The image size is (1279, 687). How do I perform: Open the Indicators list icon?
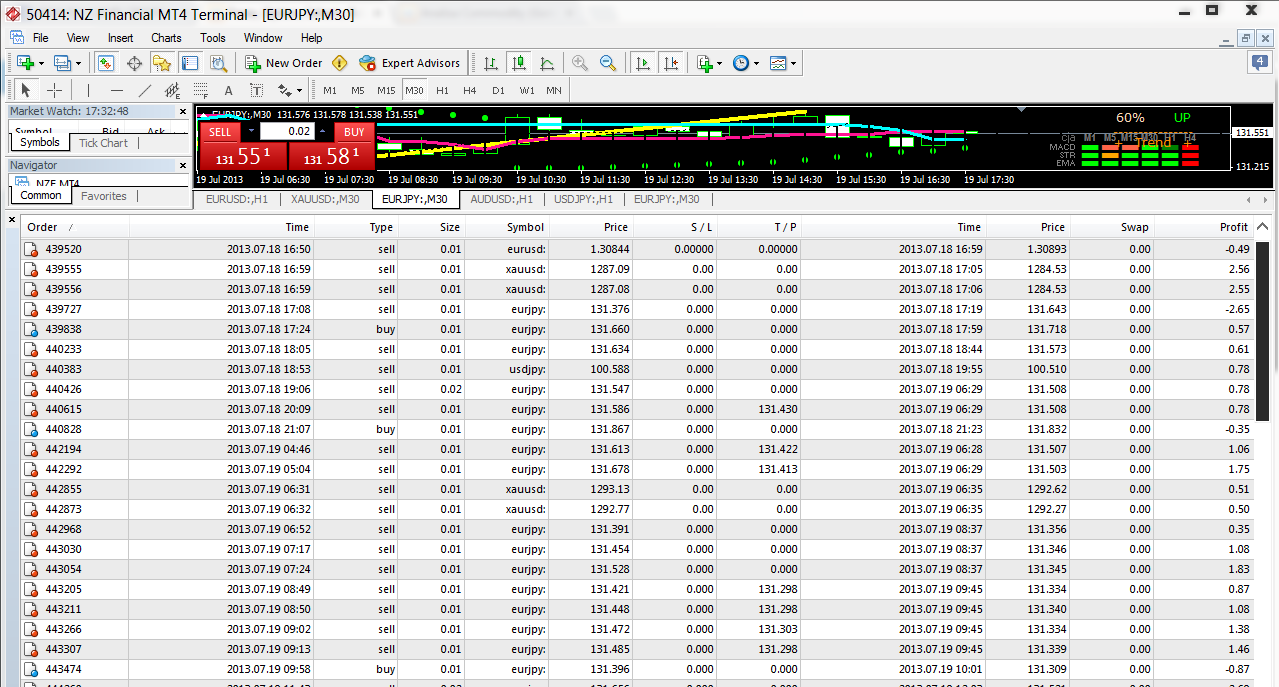point(704,63)
